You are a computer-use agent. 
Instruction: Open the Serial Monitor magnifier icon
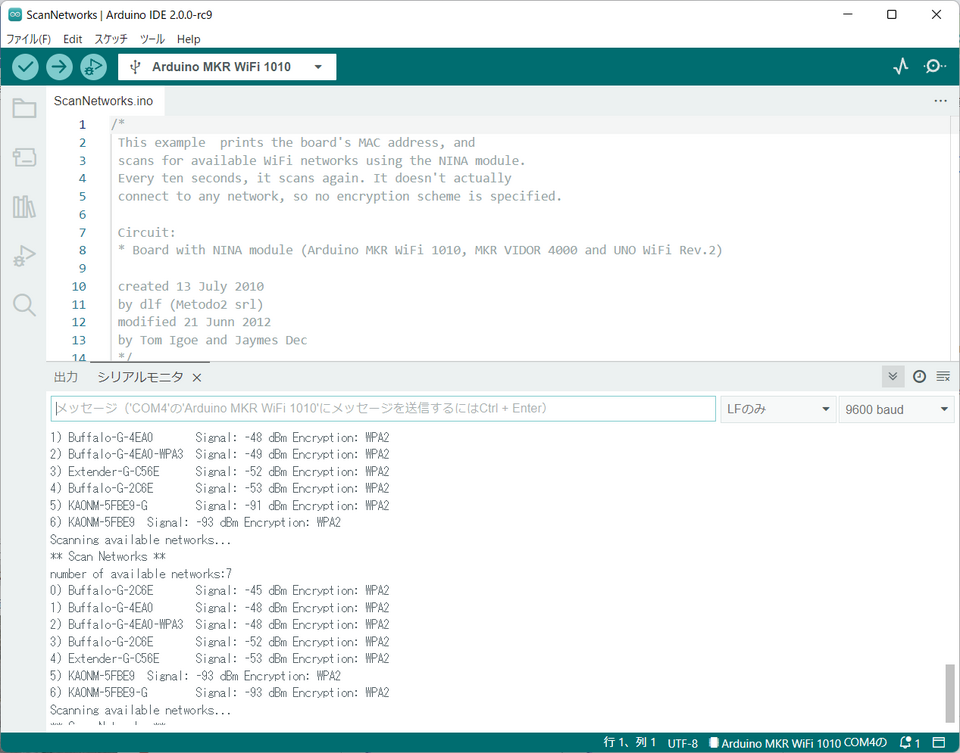pos(934,67)
